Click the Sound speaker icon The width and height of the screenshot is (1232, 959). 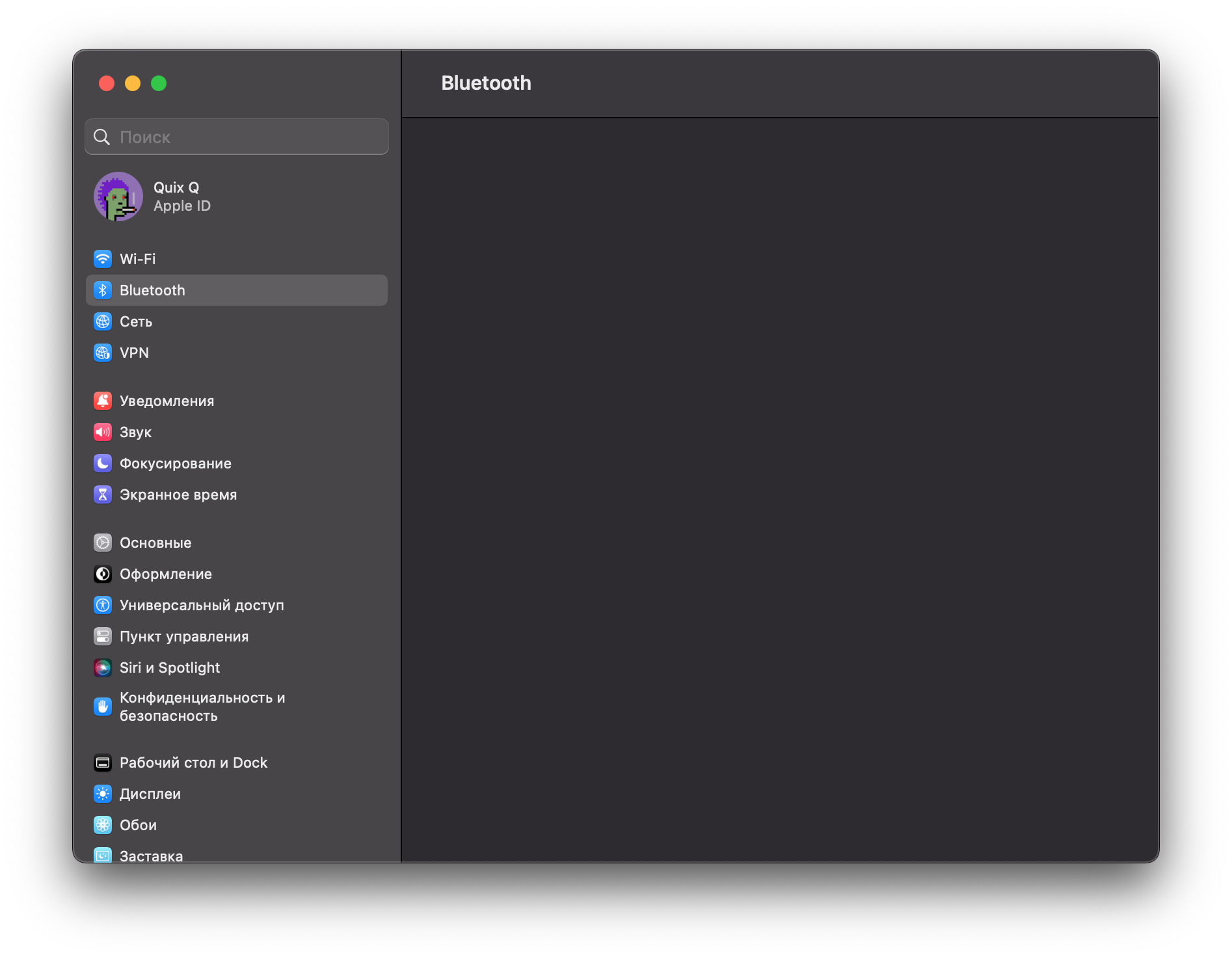tap(103, 432)
